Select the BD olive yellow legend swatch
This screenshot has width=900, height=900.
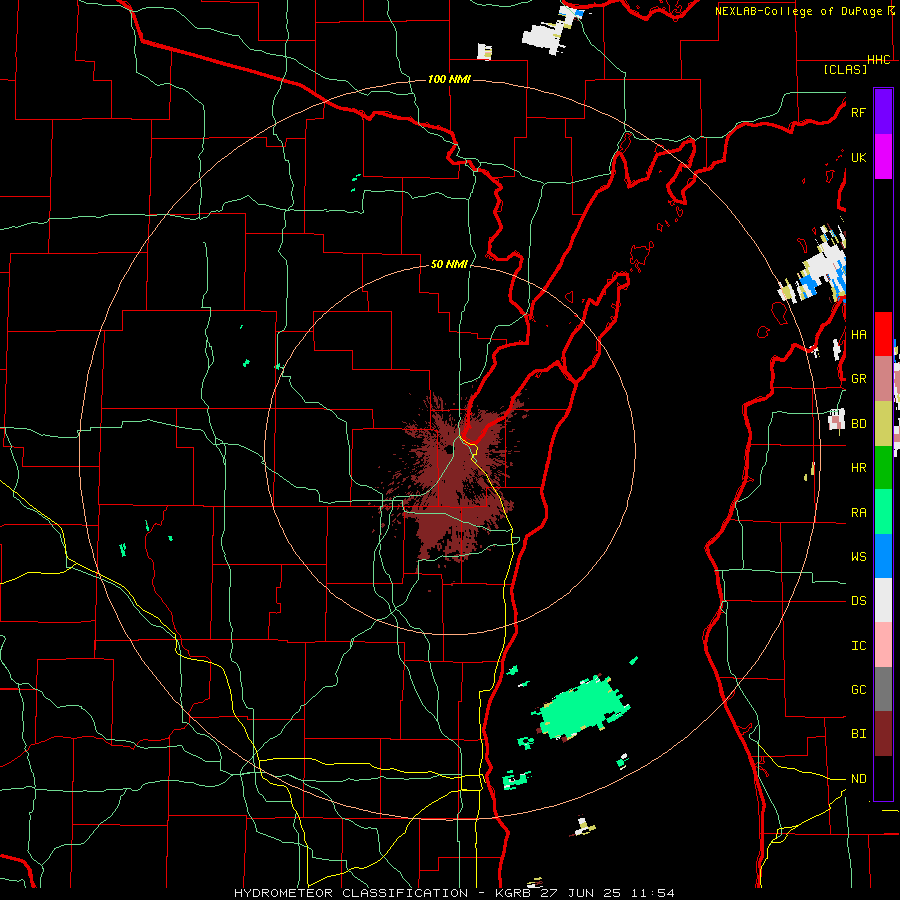pyautogui.click(x=883, y=424)
